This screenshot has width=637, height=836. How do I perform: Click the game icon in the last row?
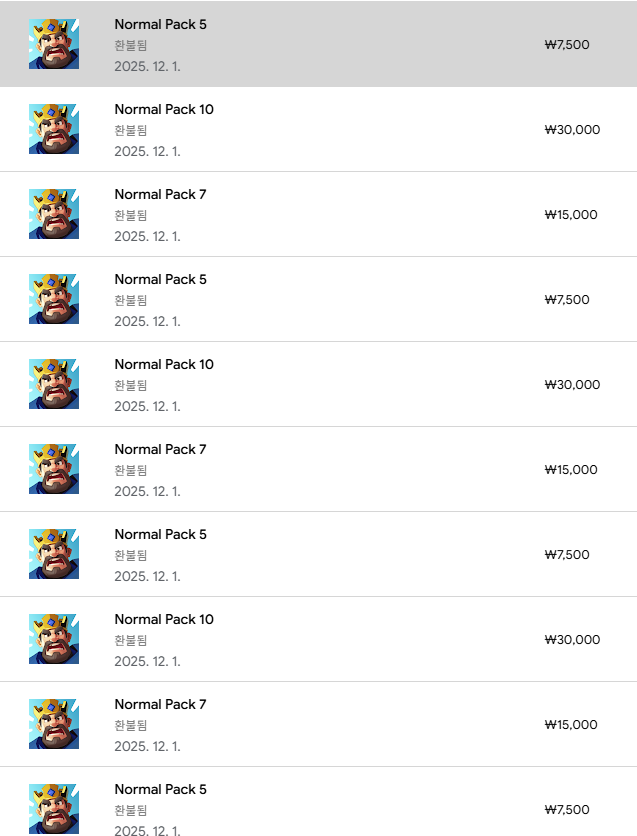54,808
